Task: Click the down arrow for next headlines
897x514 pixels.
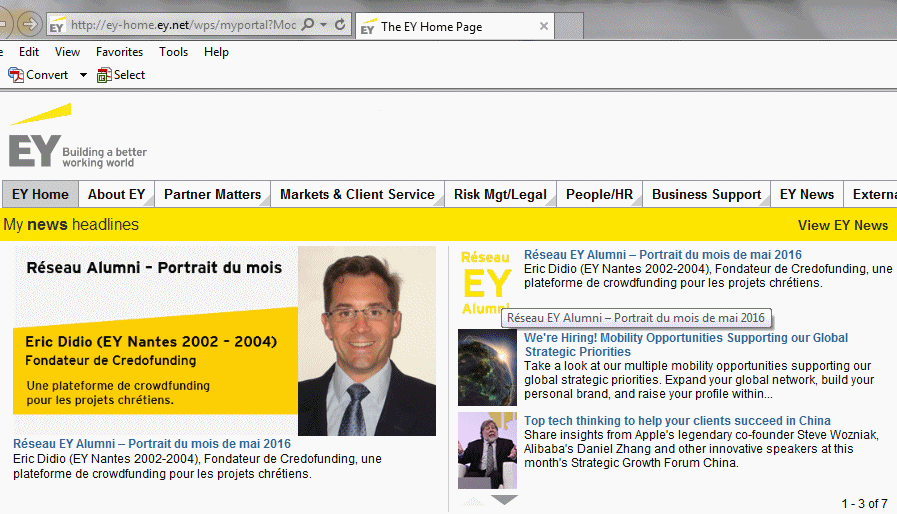Action: click(504, 500)
